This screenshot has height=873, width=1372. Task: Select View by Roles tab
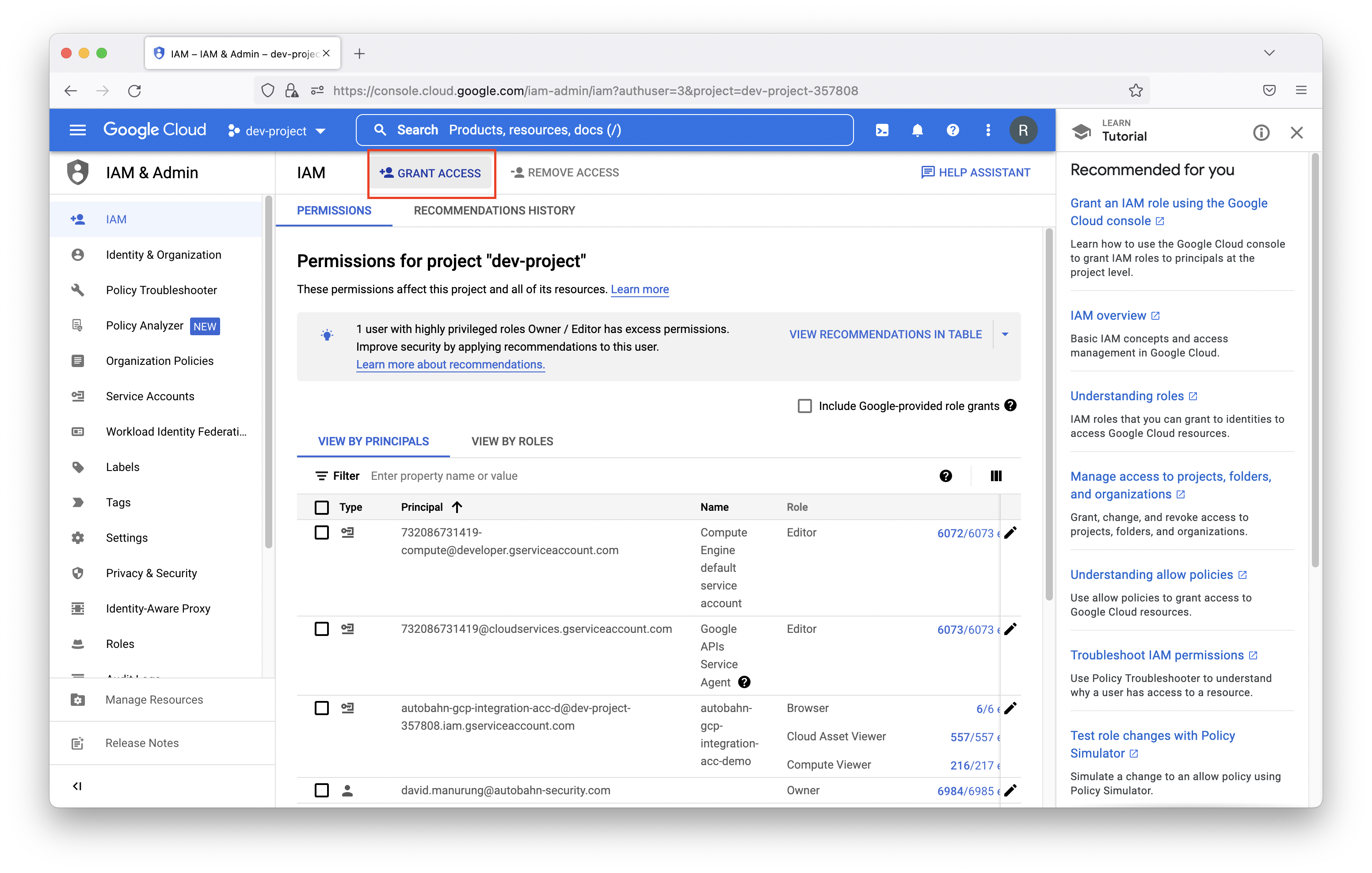tap(512, 441)
